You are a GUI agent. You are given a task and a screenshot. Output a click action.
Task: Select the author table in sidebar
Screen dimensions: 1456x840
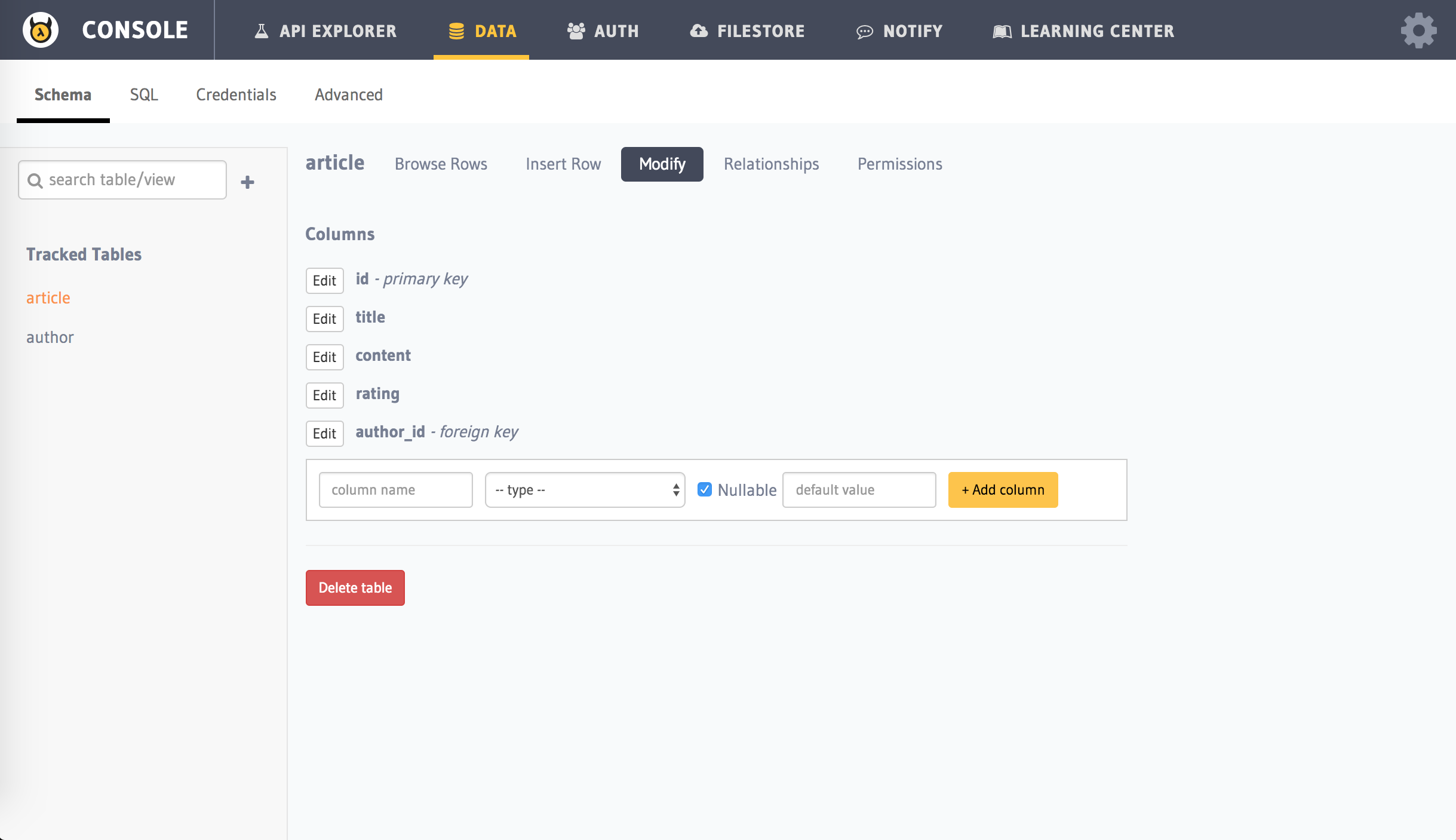pyautogui.click(x=50, y=338)
